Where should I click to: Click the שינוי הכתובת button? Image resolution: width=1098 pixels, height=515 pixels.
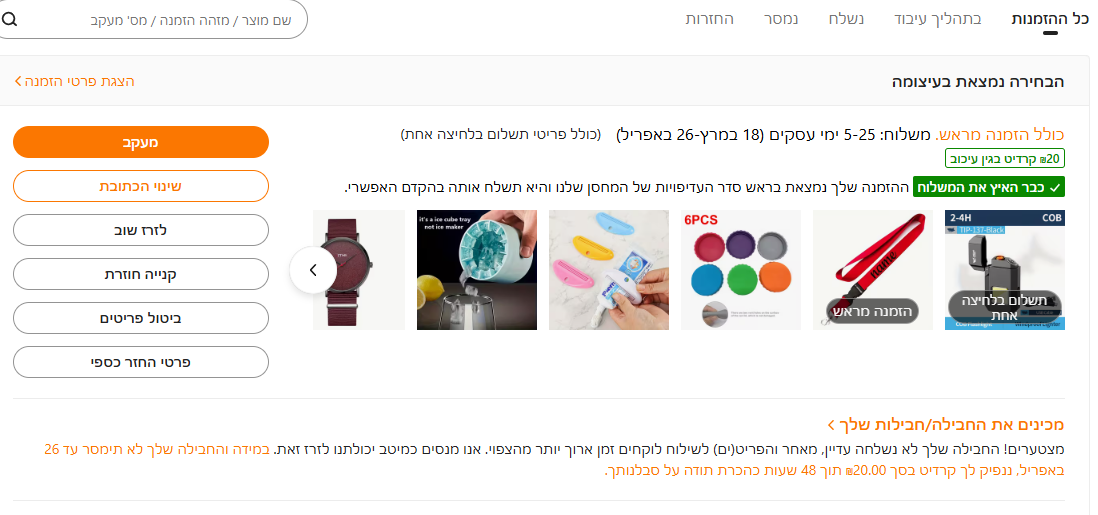click(x=141, y=186)
